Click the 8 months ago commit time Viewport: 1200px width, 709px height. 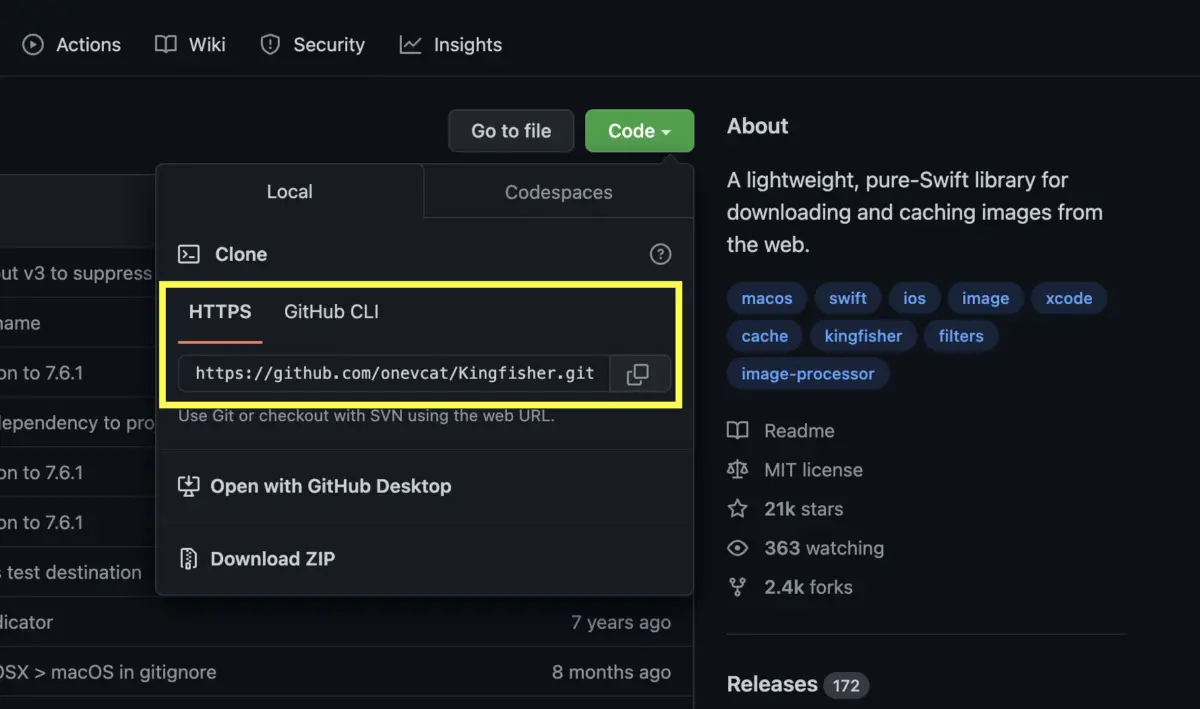(611, 672)
